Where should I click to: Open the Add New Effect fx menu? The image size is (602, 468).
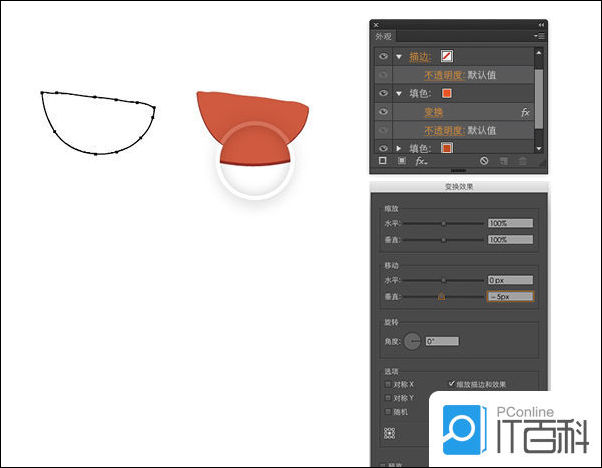(x=421, y=160)
